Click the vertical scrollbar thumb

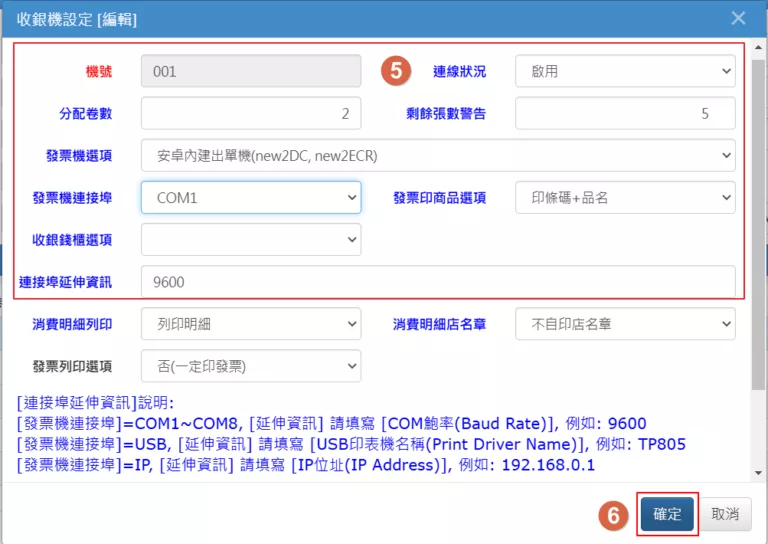click(x=758, y=224)
